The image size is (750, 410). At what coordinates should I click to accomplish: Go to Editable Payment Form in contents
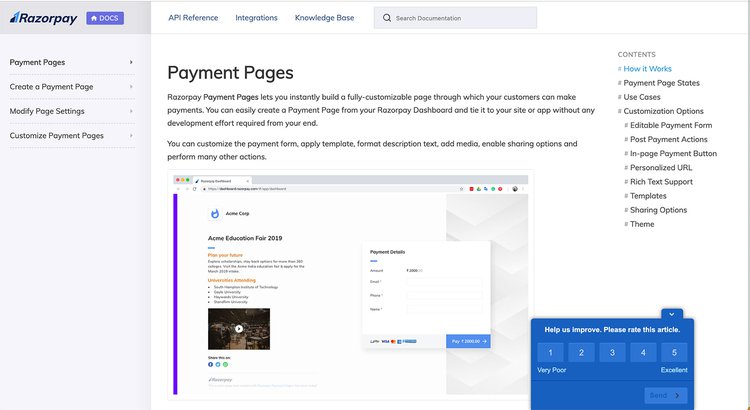coord(671,125)
